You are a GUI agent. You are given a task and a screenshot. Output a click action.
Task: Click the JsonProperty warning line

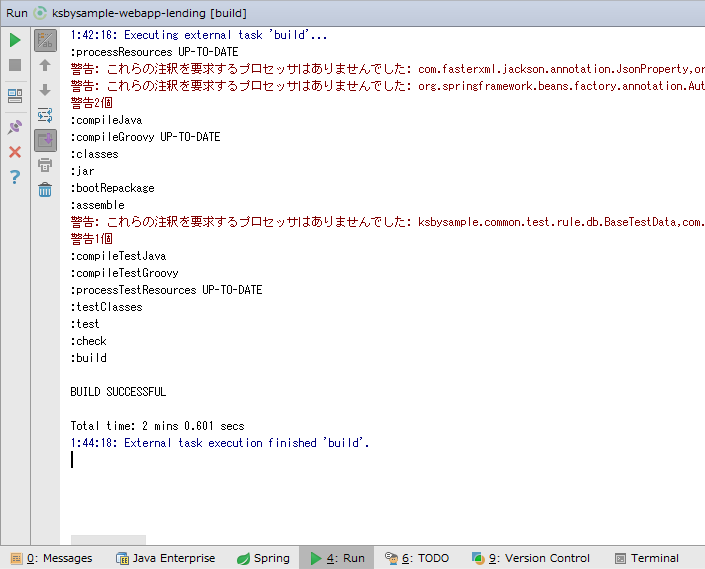(388, 69)
